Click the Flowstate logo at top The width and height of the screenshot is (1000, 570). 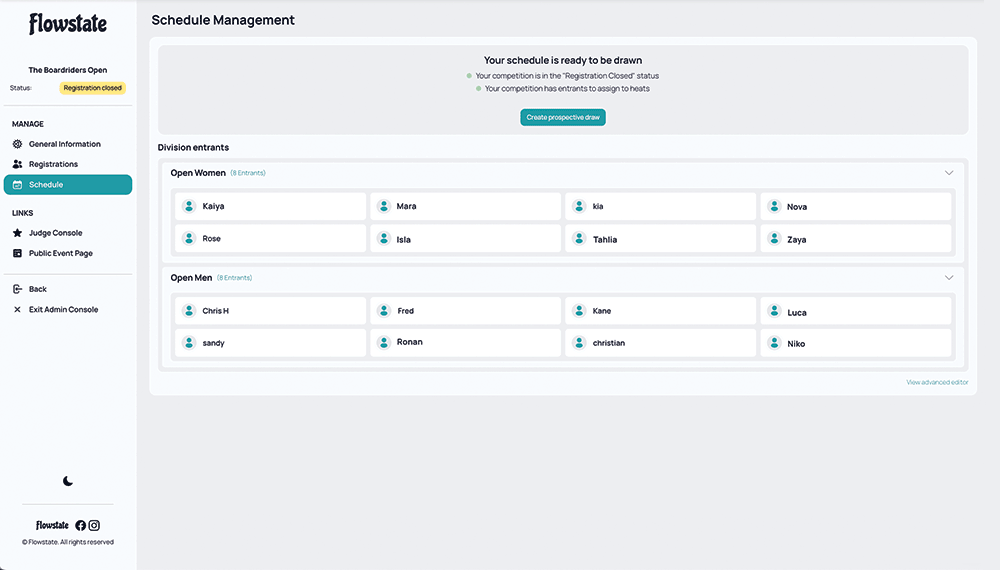tap(68, 24)
